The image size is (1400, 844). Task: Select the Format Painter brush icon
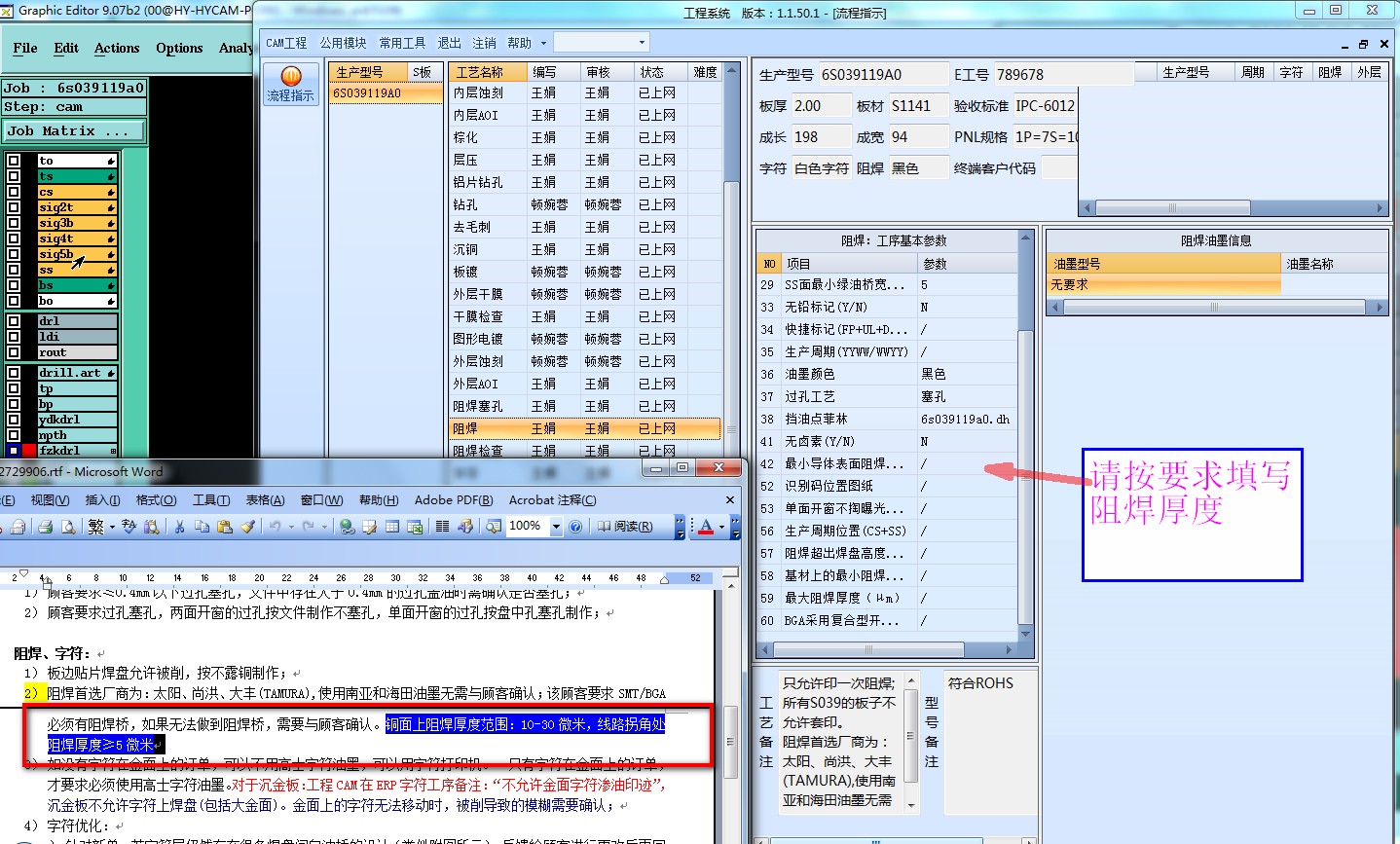247,527
